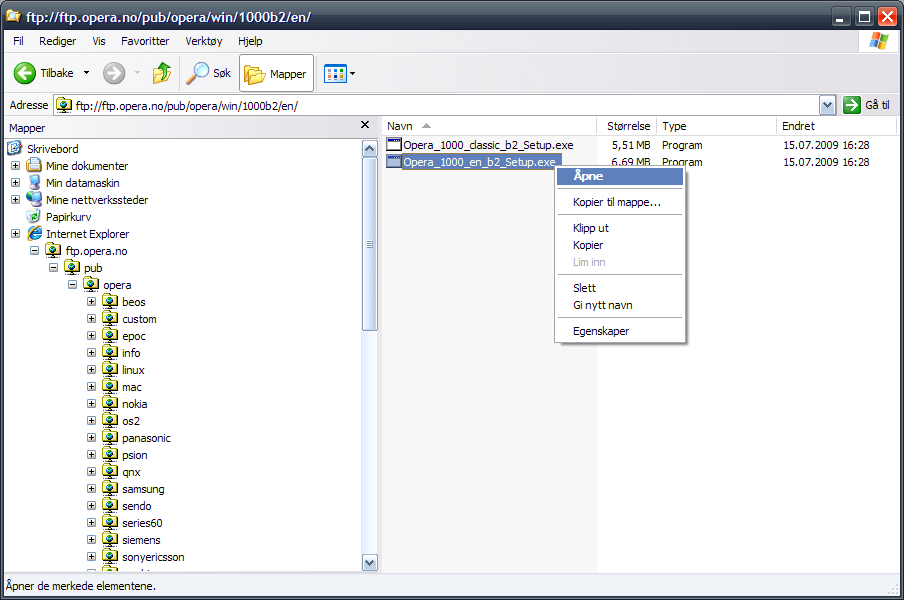Image resolution: width=904 pixels, height=600 pixels.
Task: Open the Hjelp menu
Action: pos(250,41)
